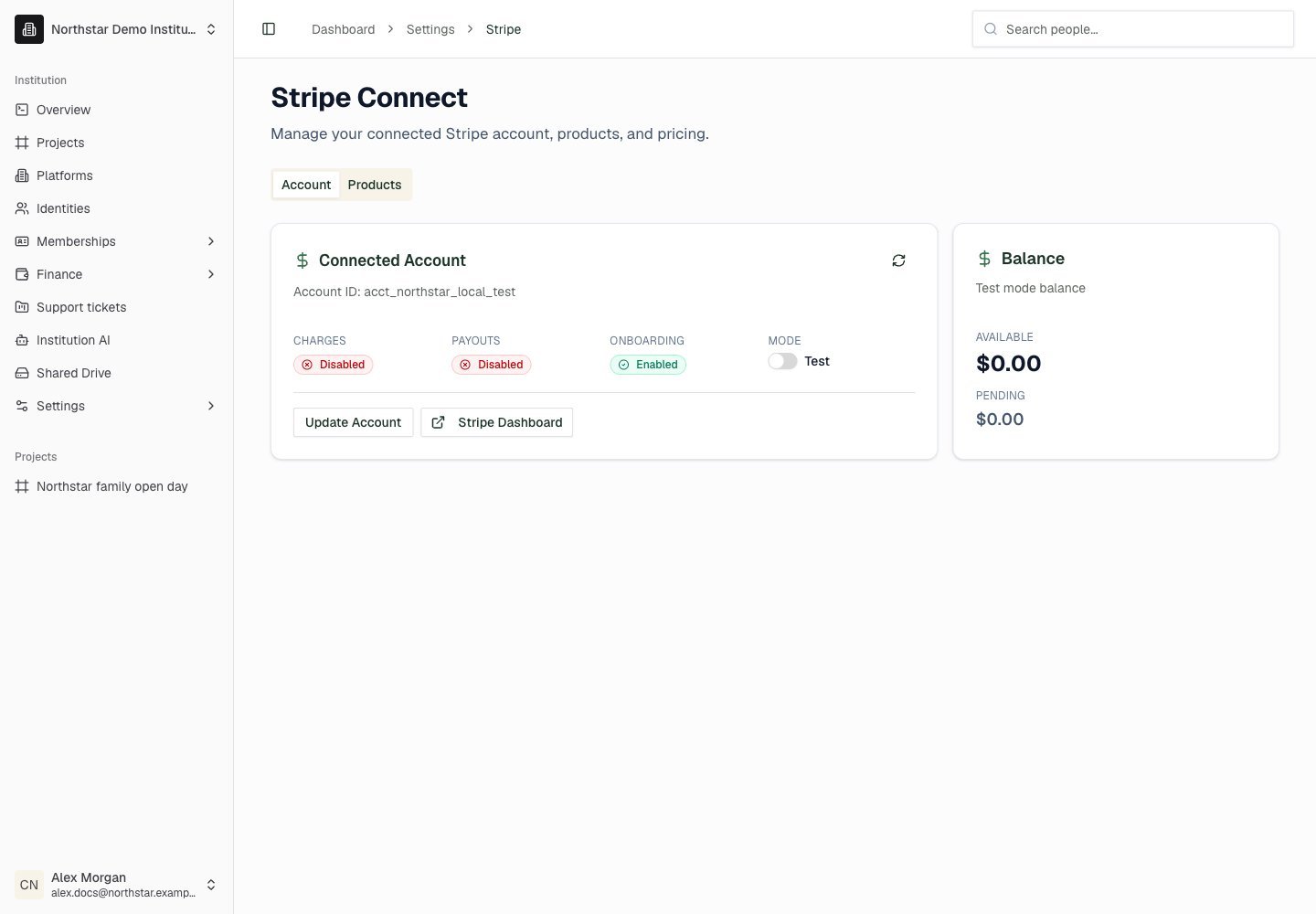Open Support tickets in the sidebar

[117, 307]
